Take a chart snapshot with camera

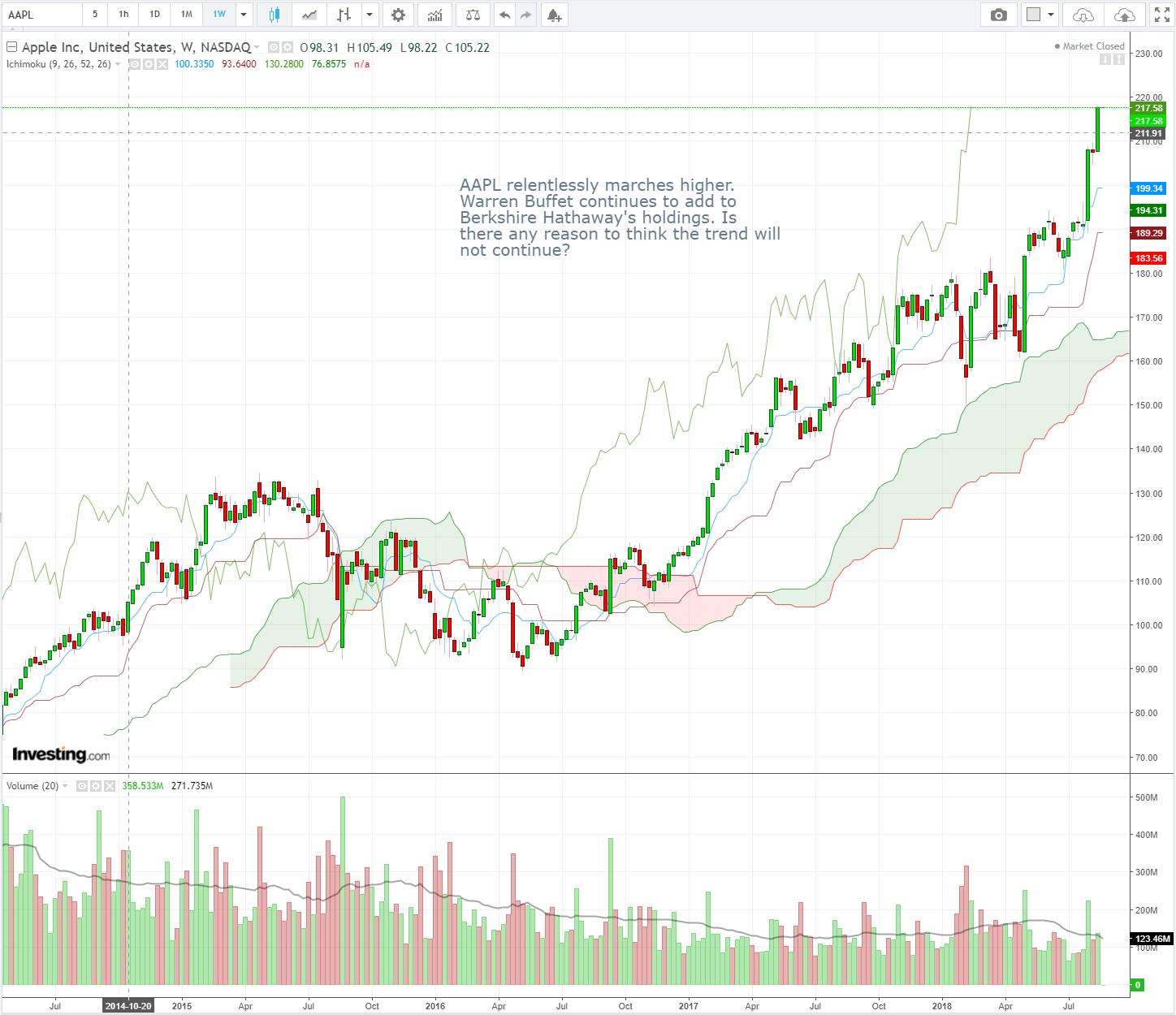pyautogui.click(x=999, y=15)
